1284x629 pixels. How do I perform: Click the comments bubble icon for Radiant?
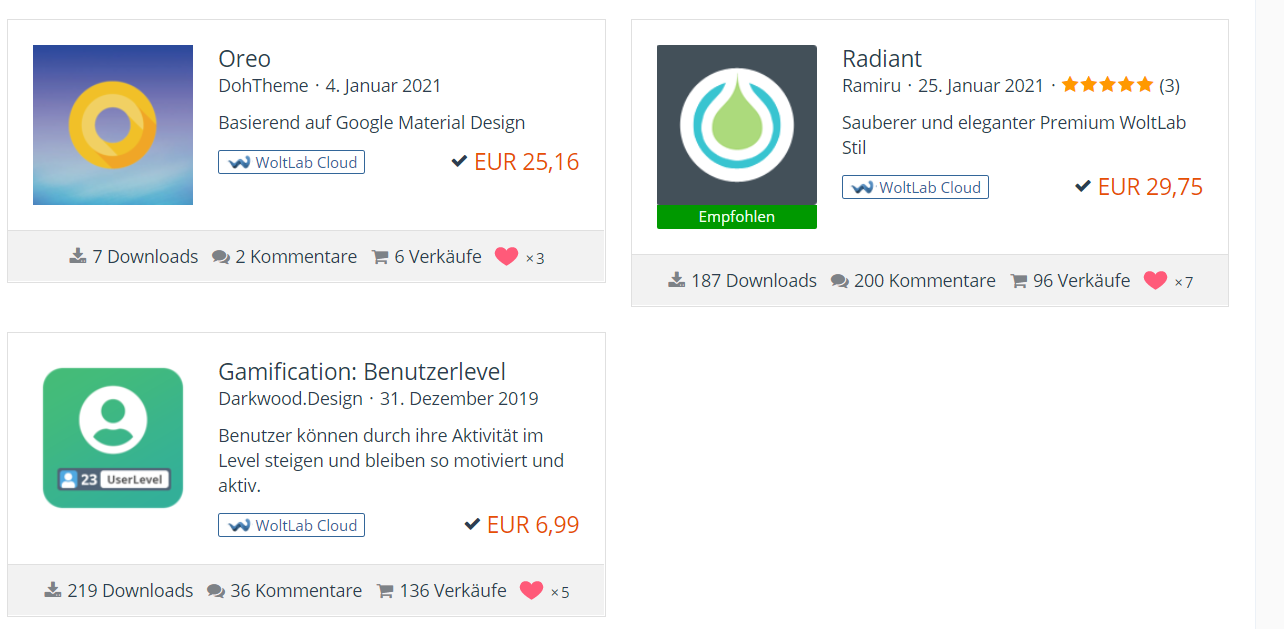pos(840,281)
